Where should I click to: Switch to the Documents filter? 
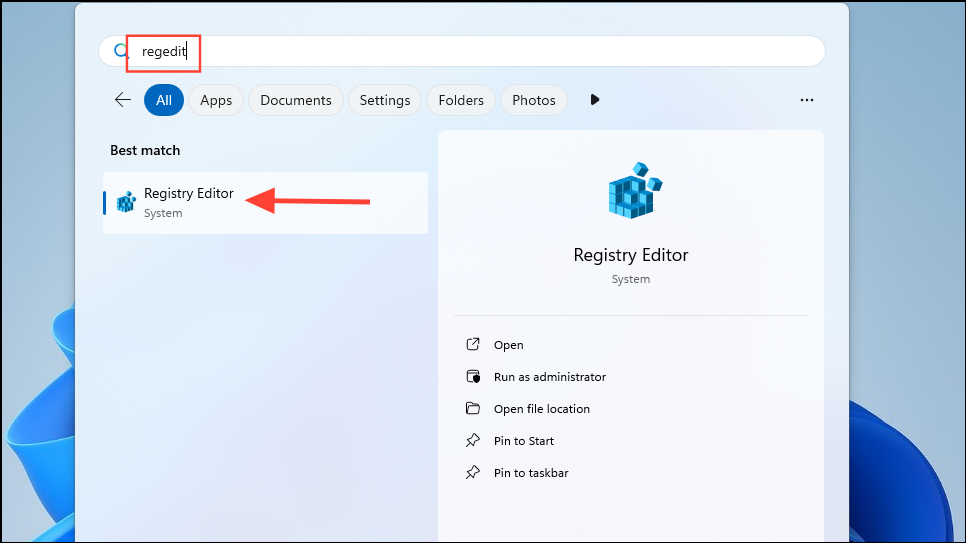click(296, 100)
